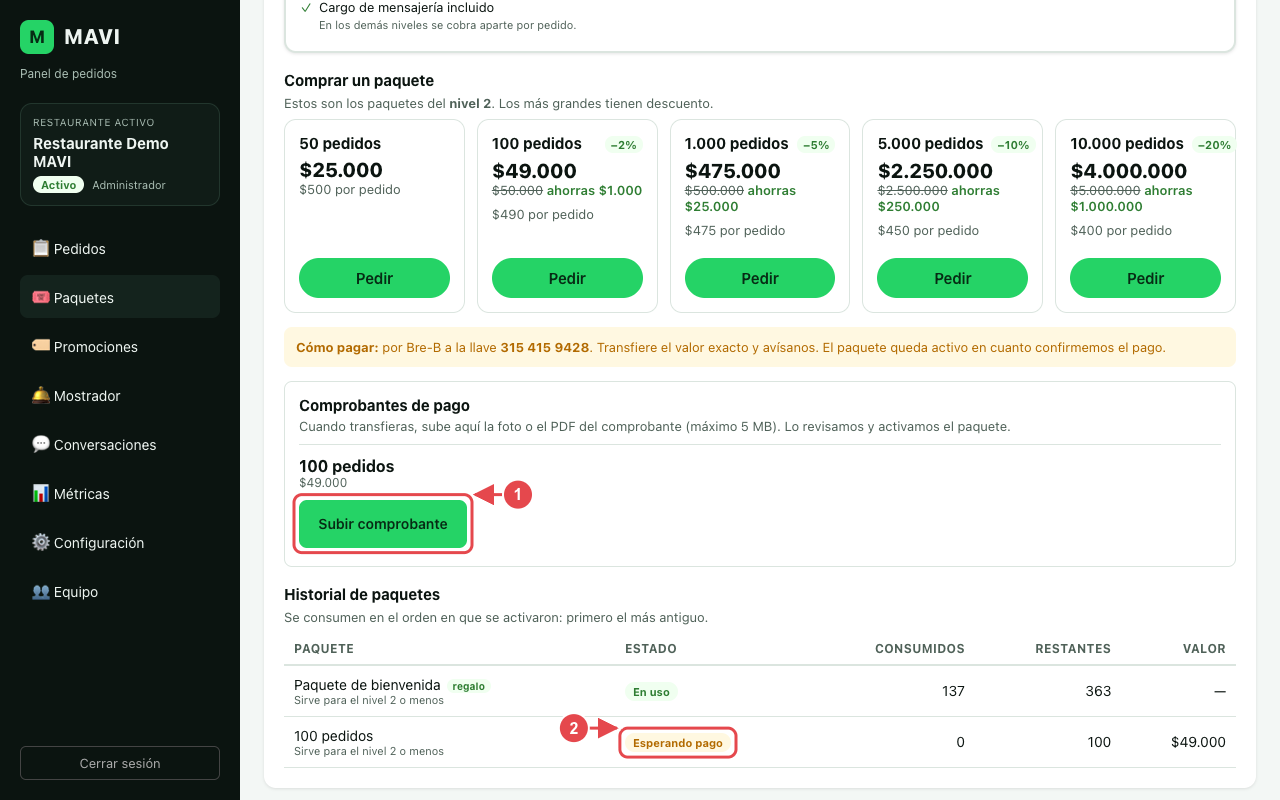The image size is (1280, 800).
Task: Click Cerrar sesión button
Action: pos(120,763)
